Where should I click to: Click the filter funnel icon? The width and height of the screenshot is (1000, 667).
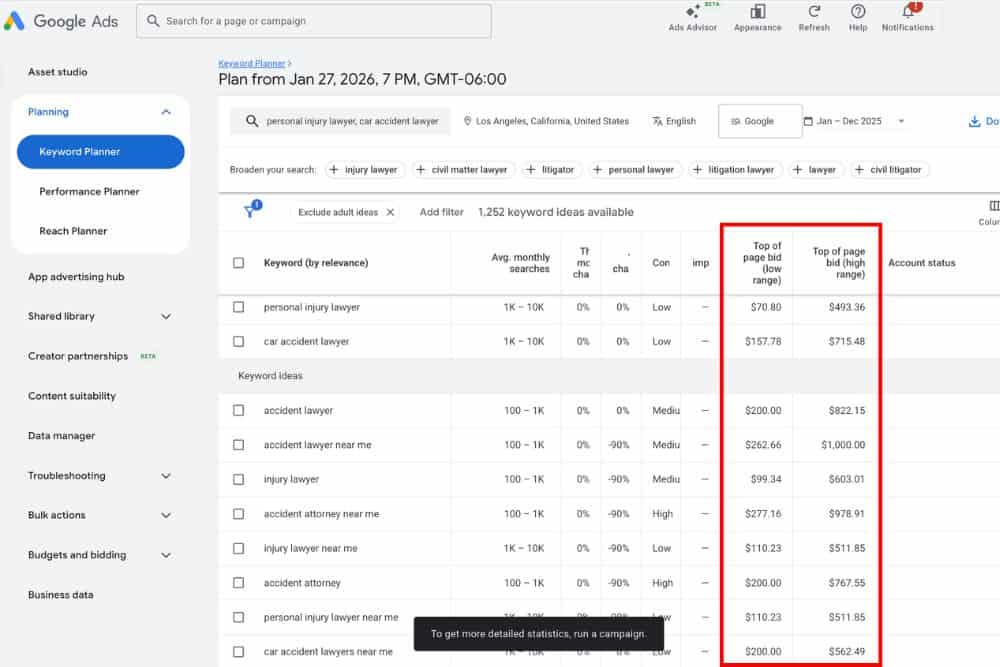251,211
